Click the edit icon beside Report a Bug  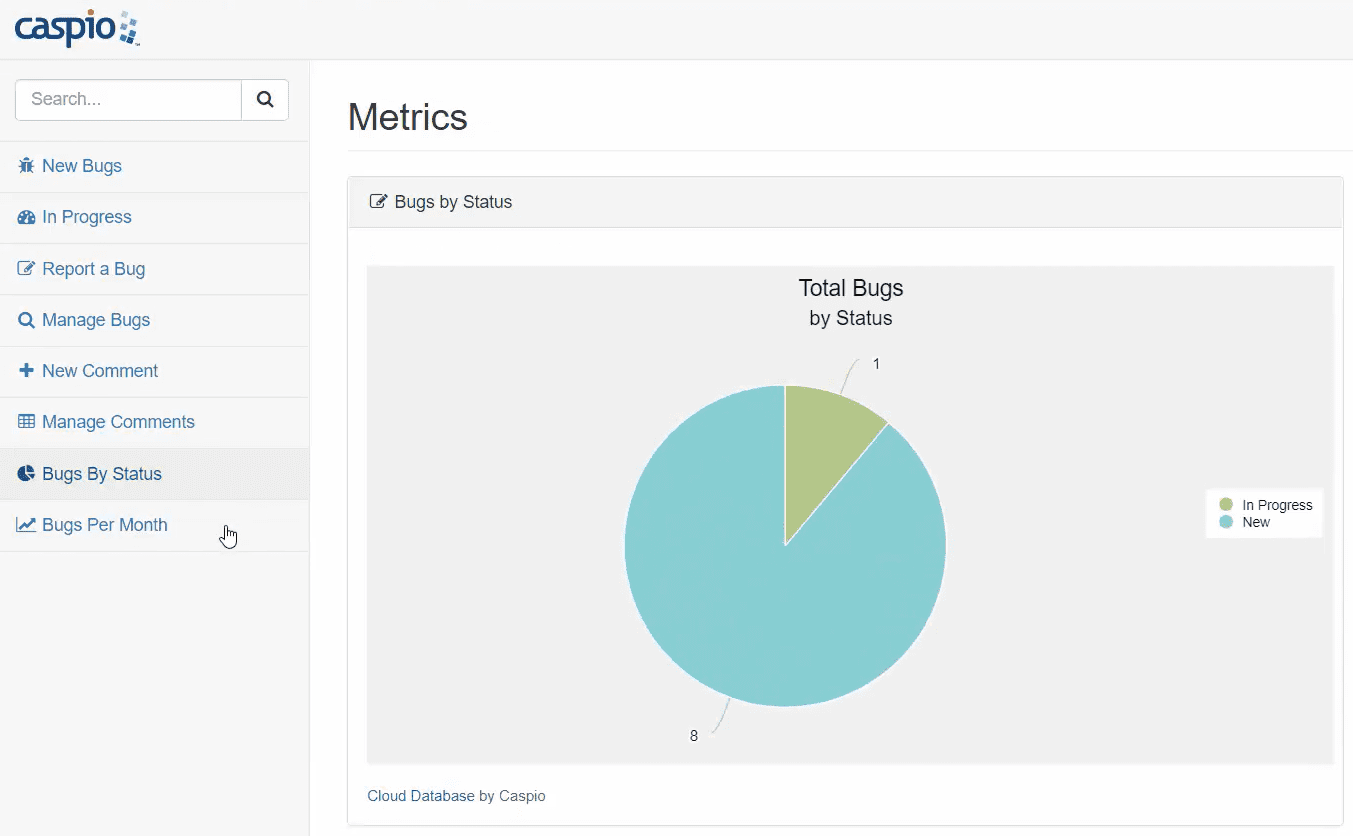click(26, 269)
